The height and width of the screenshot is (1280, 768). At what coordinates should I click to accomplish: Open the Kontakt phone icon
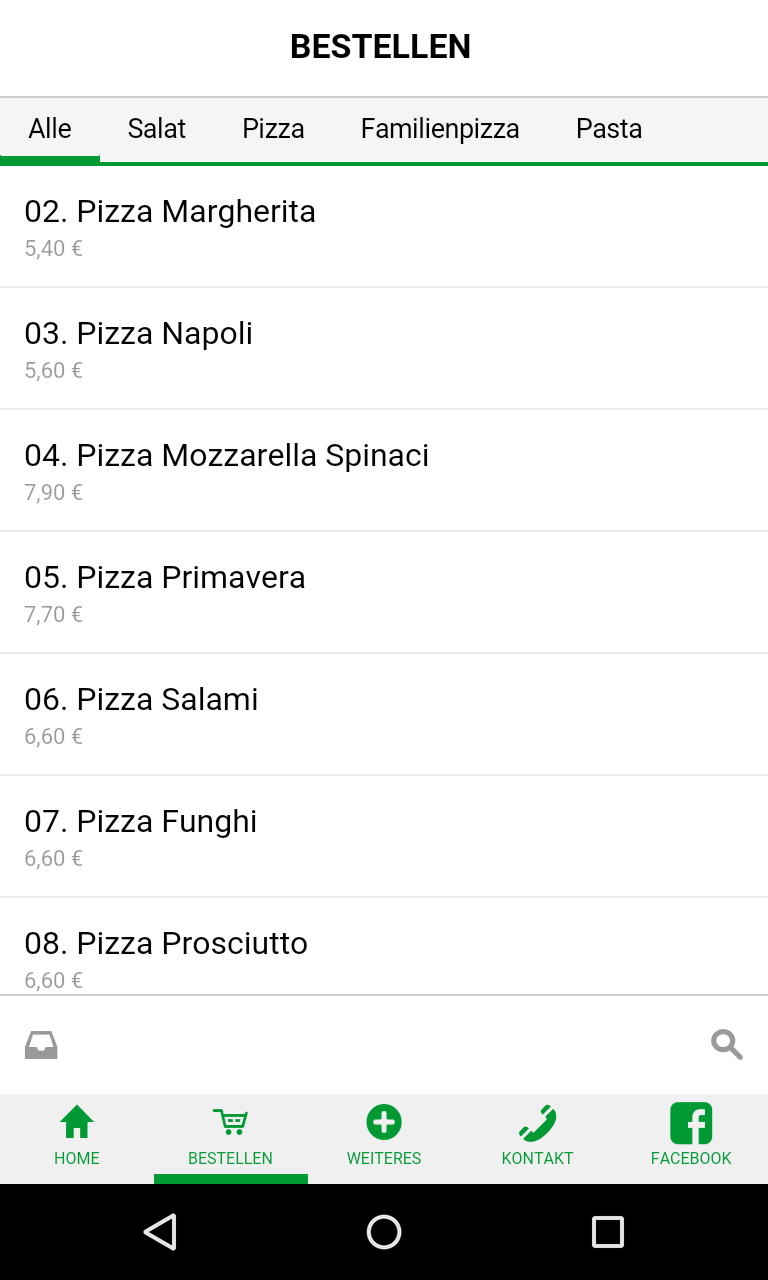[x=537, y=1123]
